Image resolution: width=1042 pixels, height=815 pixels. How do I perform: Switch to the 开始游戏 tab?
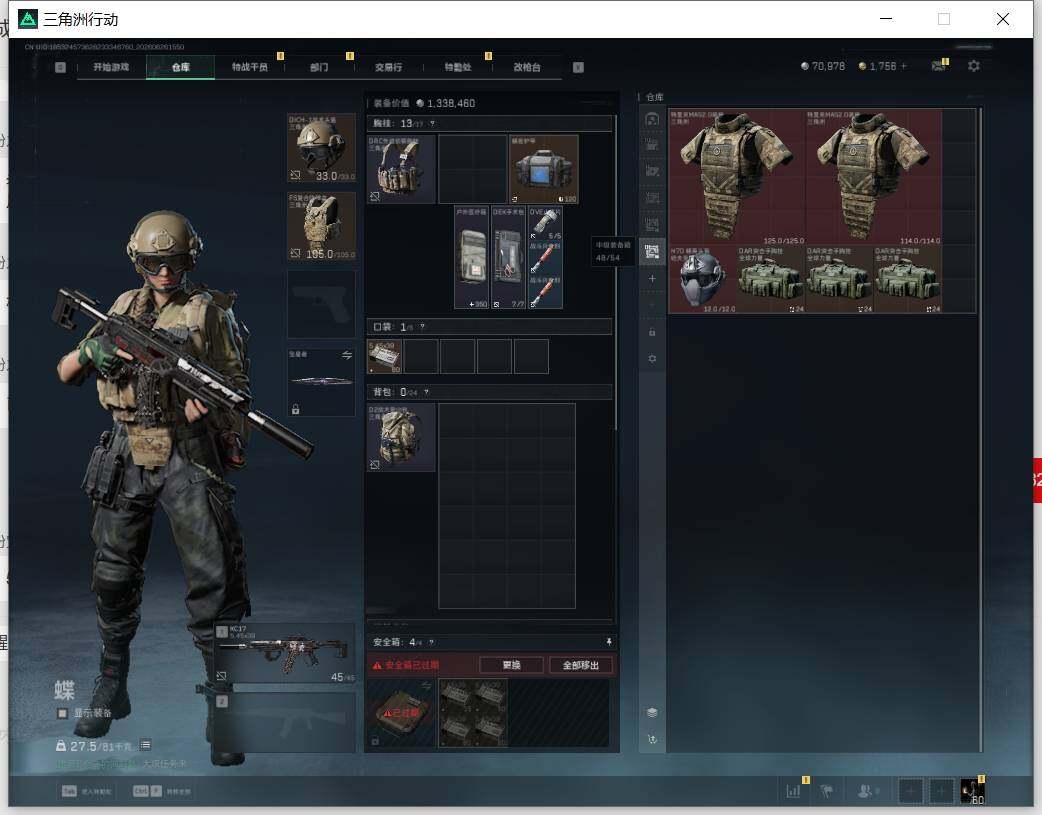pos(111,67)
